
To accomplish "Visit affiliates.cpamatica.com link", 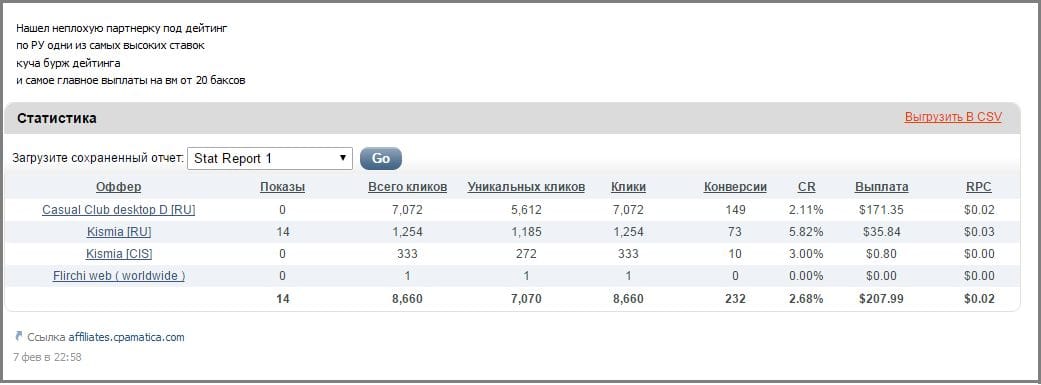I will tap(126, 337).
